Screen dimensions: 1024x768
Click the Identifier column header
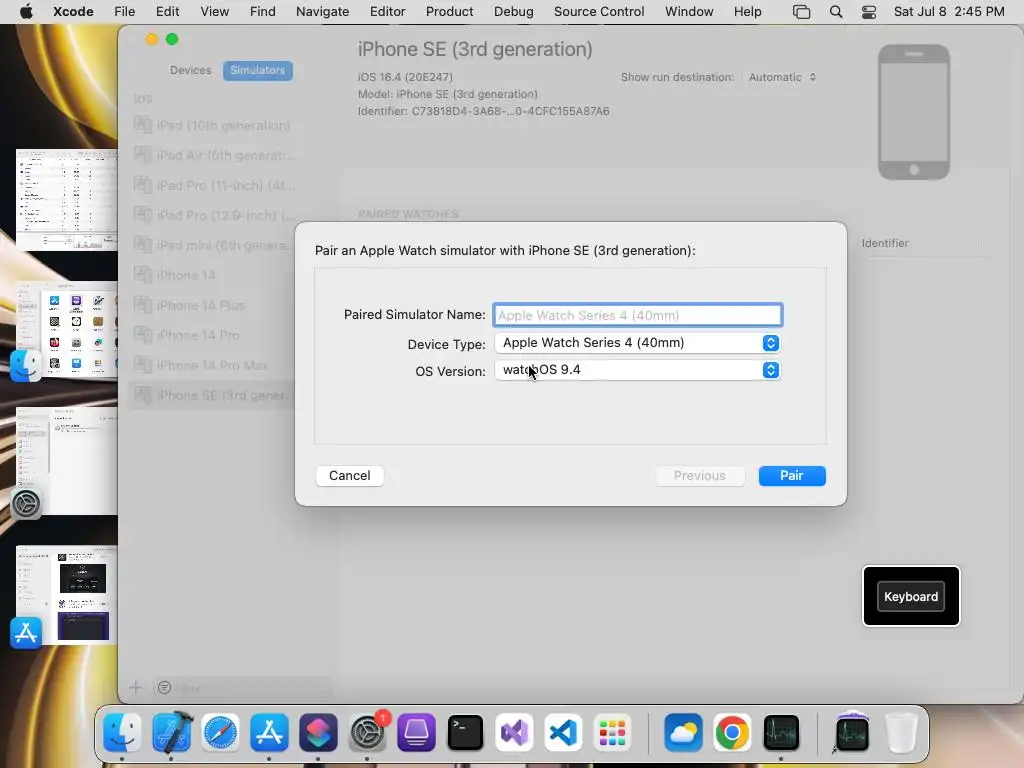[885, 243]
